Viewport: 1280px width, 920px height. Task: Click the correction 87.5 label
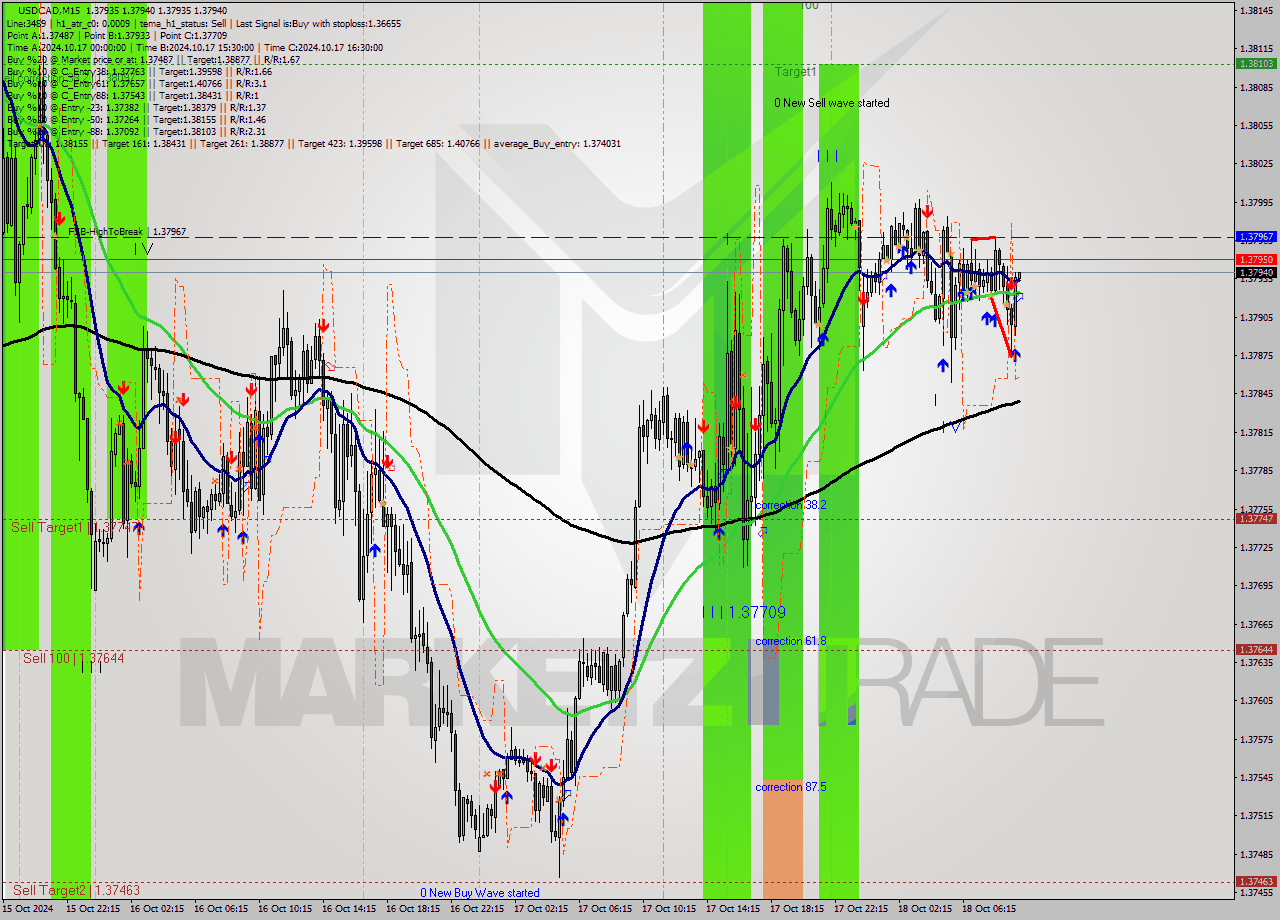(x=791, y=787)
